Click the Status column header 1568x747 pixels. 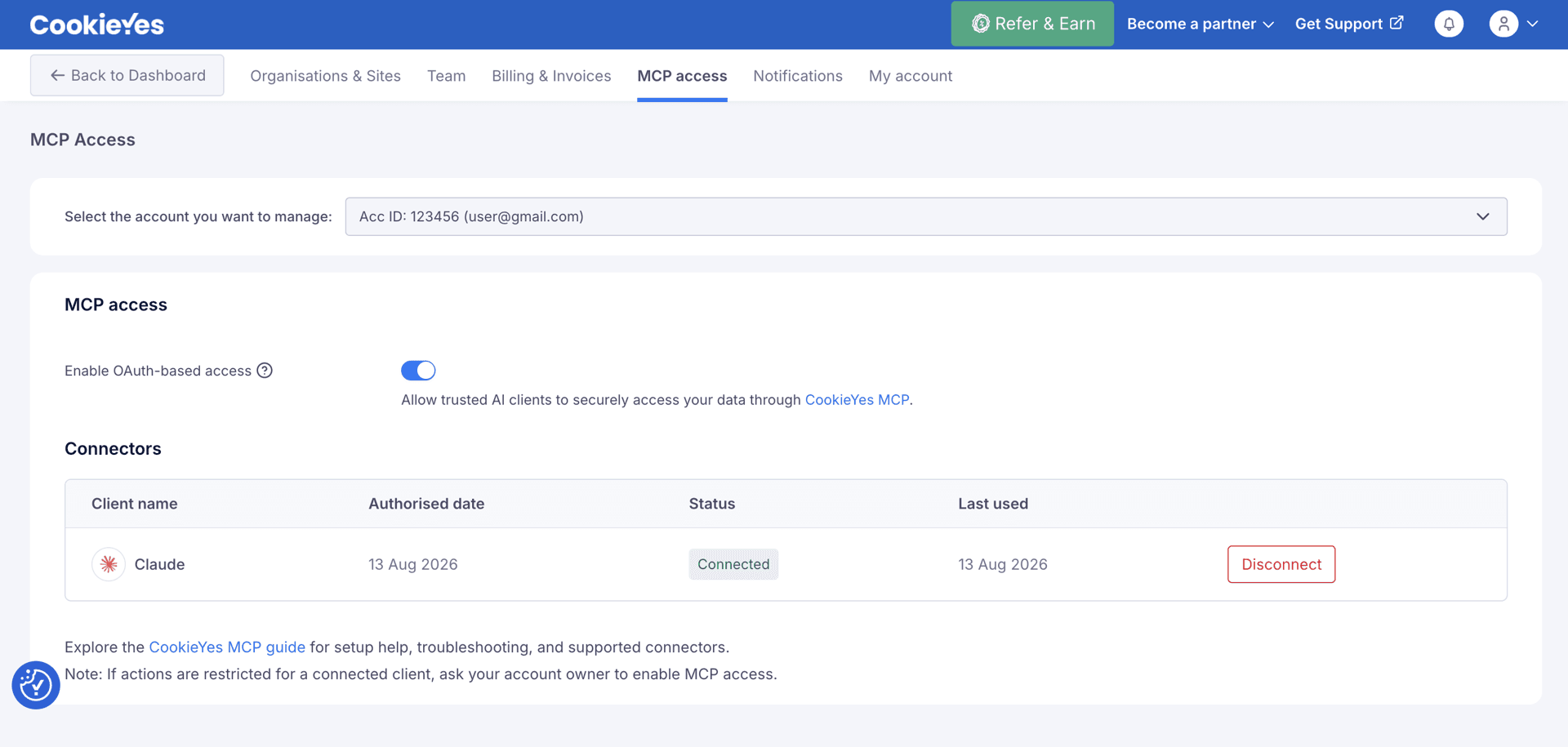pos(712,504)
